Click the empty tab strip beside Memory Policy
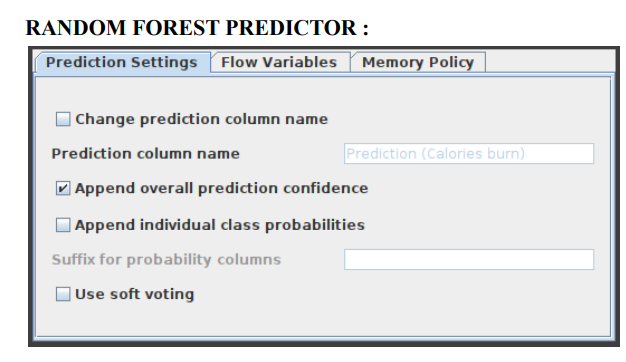 (549, 62)
